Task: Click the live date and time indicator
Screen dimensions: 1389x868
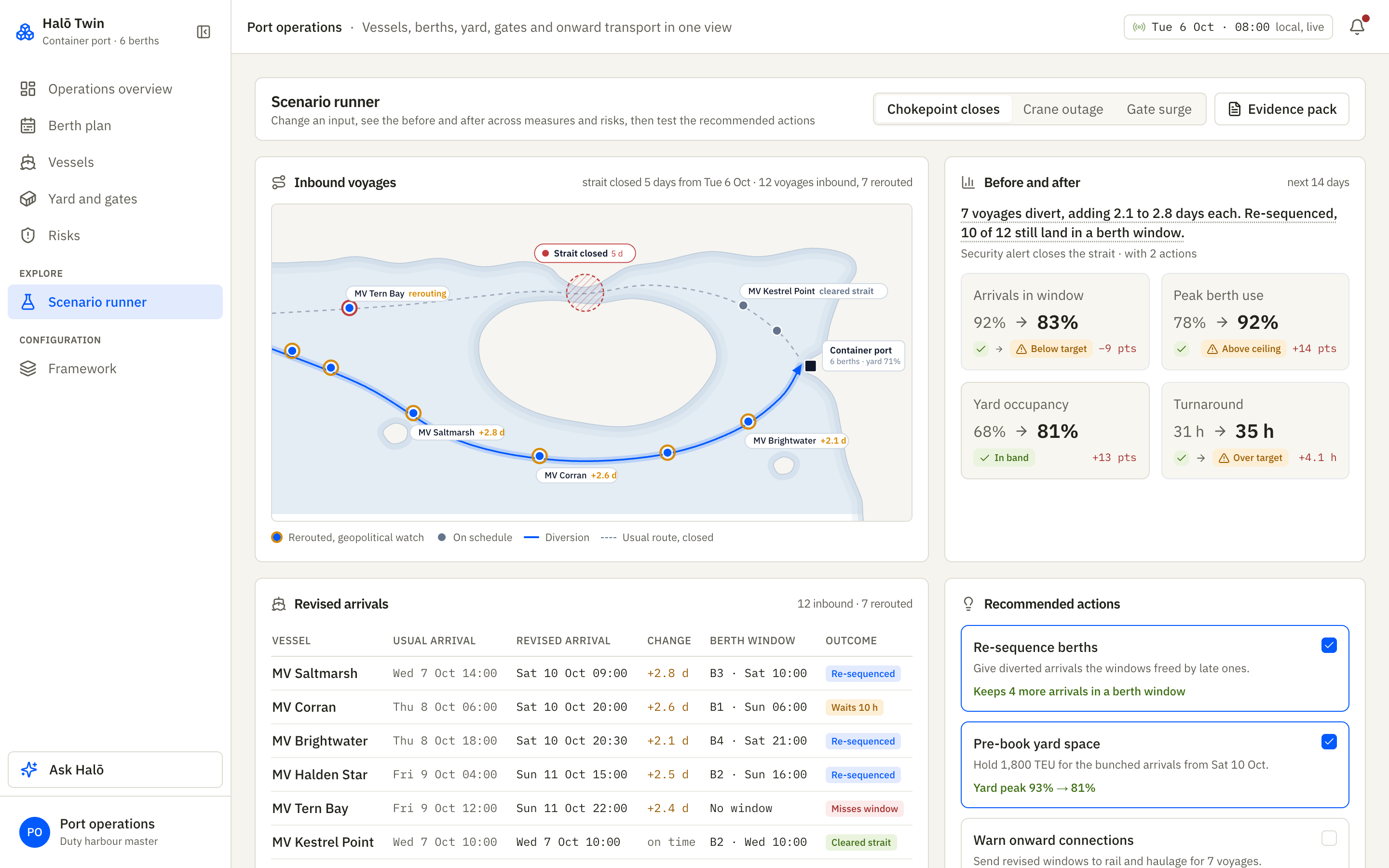Action: 1228,27
